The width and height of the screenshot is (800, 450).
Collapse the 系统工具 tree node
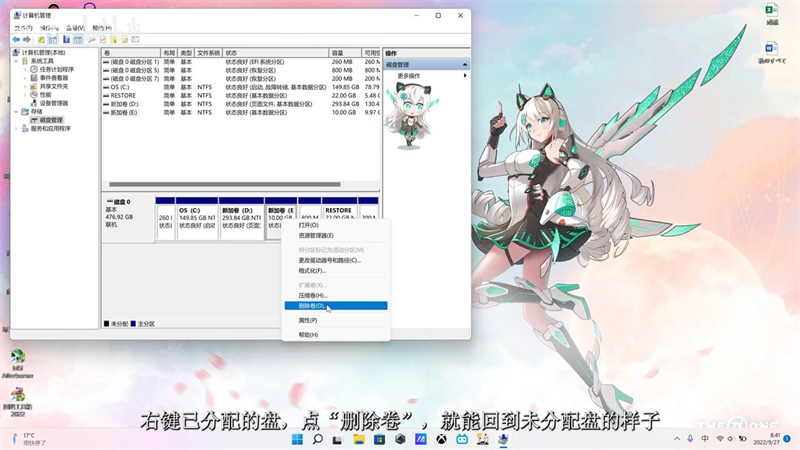16,61
